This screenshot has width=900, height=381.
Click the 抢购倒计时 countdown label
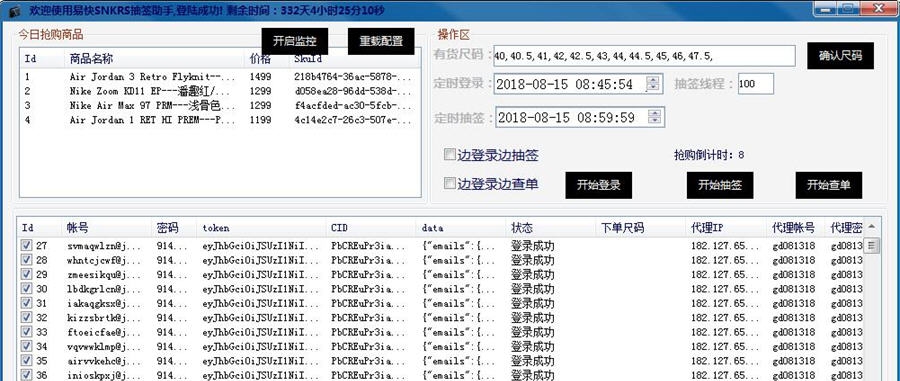(709, 155)
